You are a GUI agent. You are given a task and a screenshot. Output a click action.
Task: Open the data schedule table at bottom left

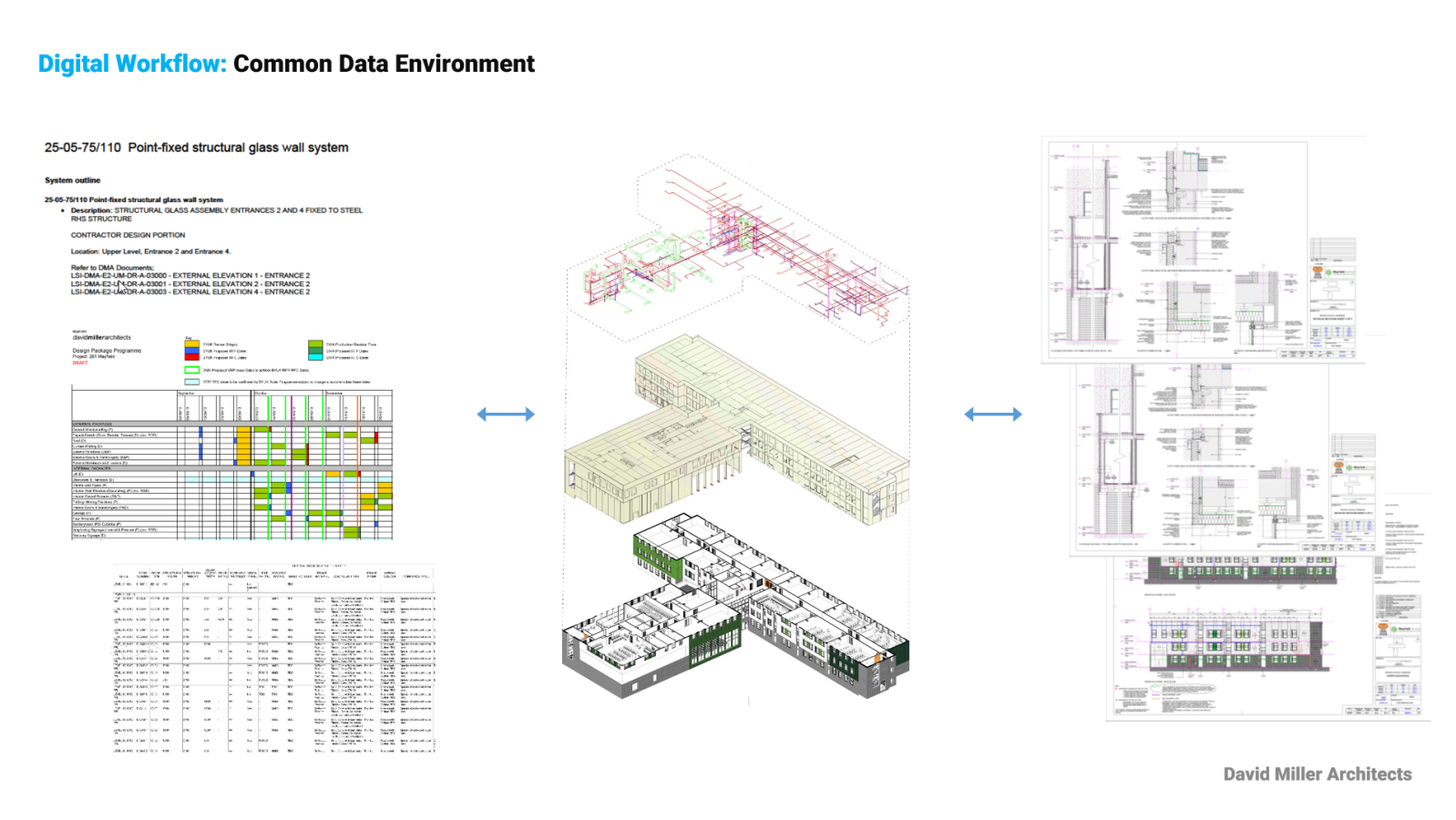[273, 658]
